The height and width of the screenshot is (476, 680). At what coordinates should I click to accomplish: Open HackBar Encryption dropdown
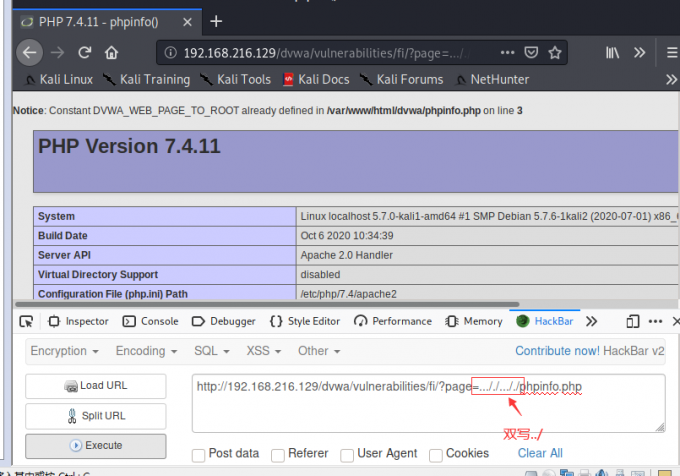pos(64,351)
